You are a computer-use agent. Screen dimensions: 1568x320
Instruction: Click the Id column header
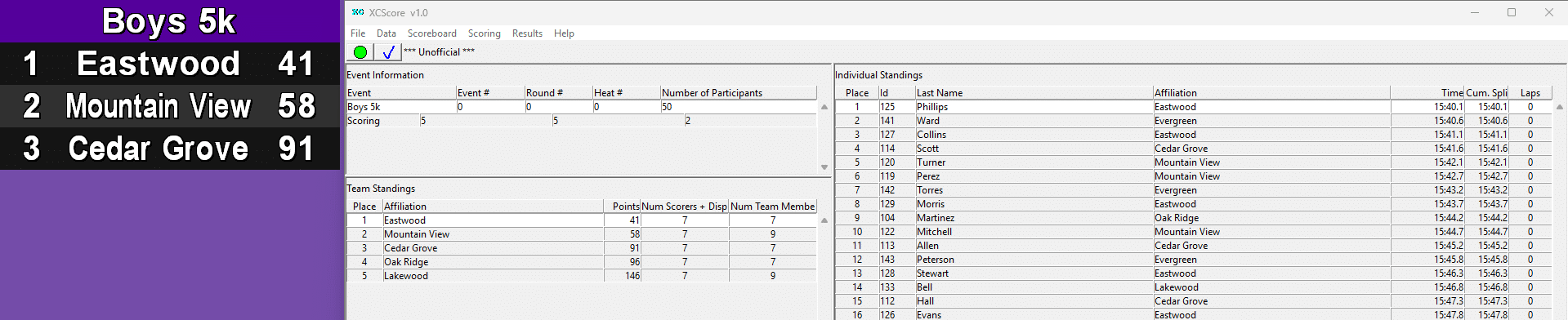(x=896, y=93)
